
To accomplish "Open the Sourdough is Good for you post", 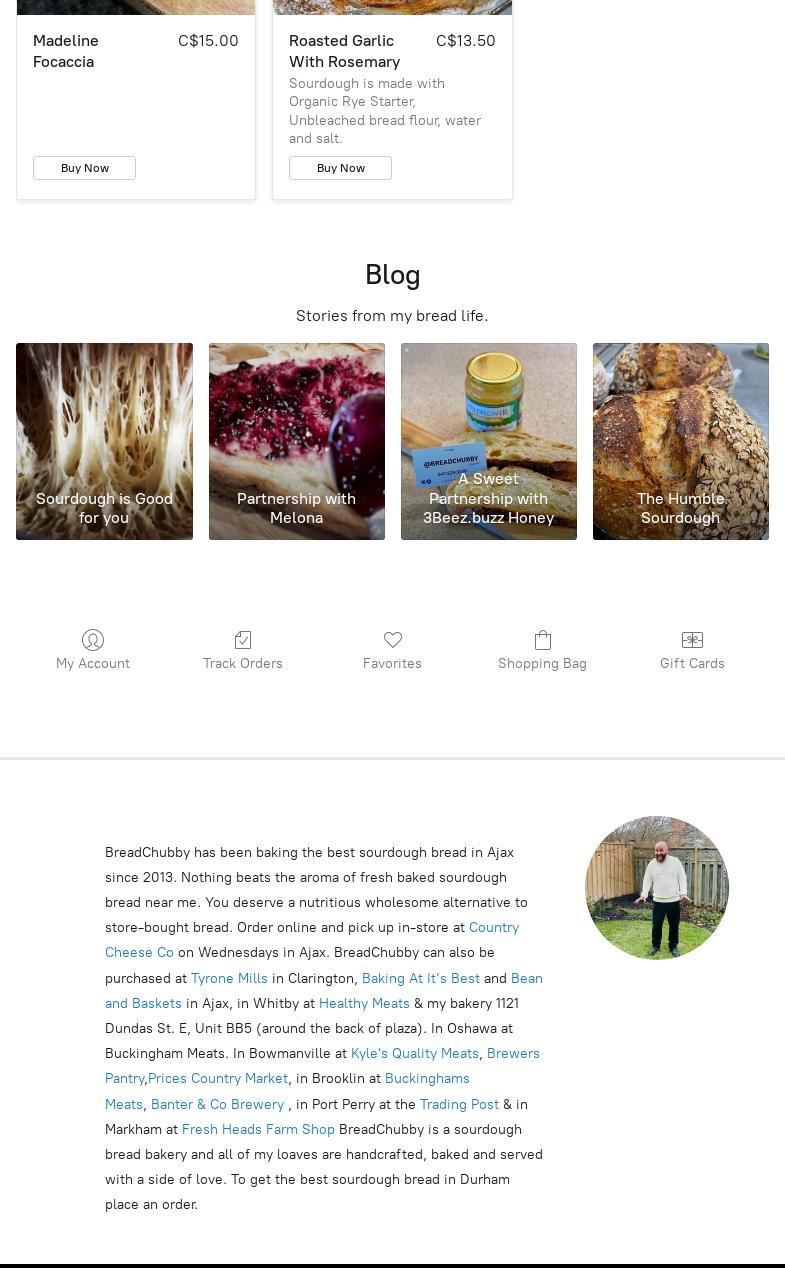I will (x=104, y=441).
